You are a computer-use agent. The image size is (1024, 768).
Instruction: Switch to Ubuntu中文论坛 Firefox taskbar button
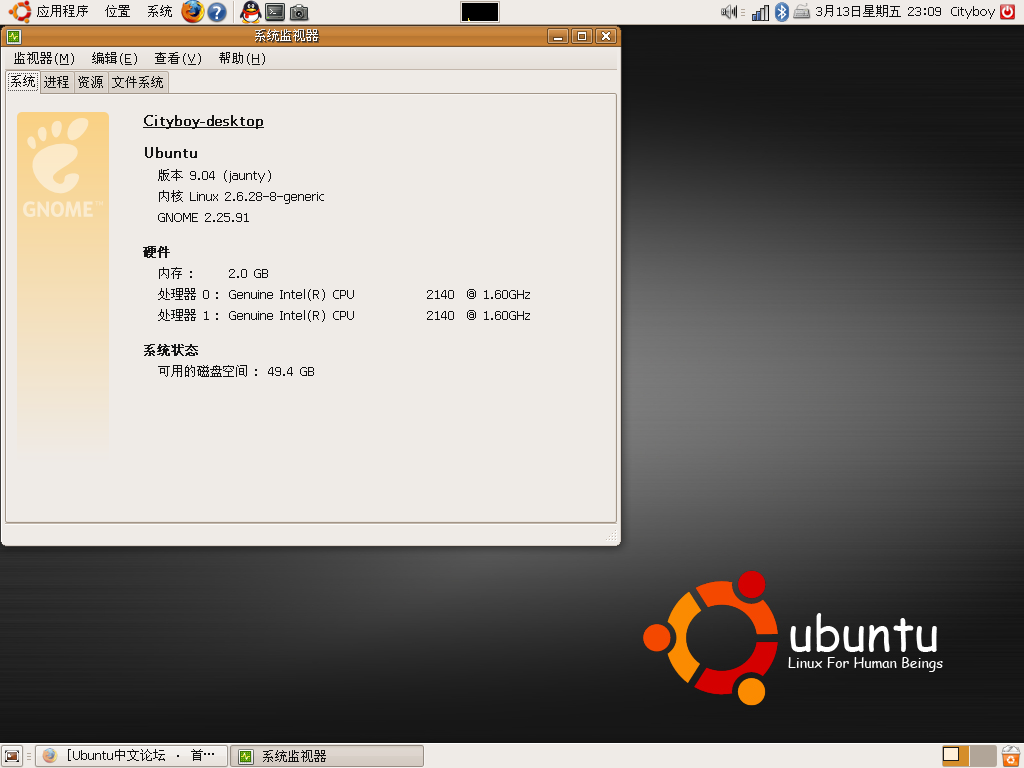[x=131, y=756]
